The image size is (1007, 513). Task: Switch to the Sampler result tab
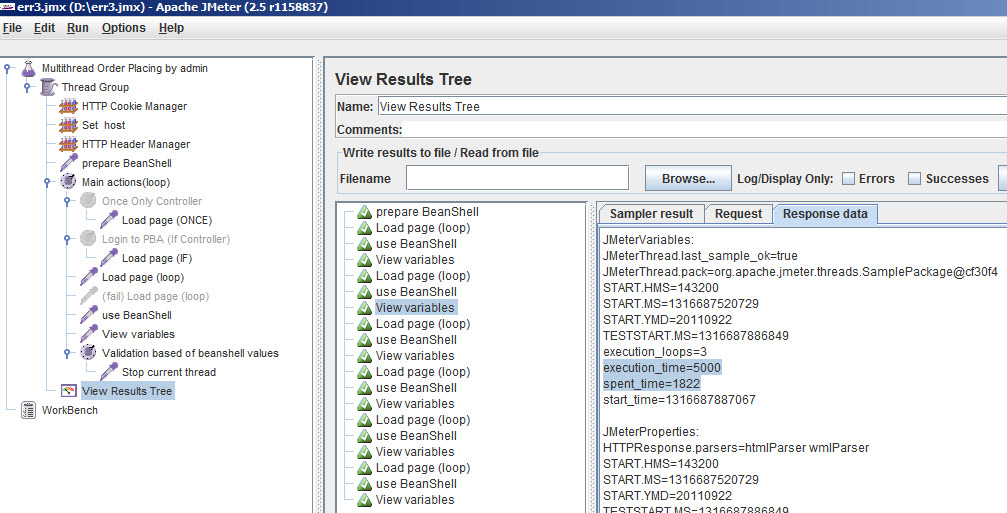tap(651, 214)
